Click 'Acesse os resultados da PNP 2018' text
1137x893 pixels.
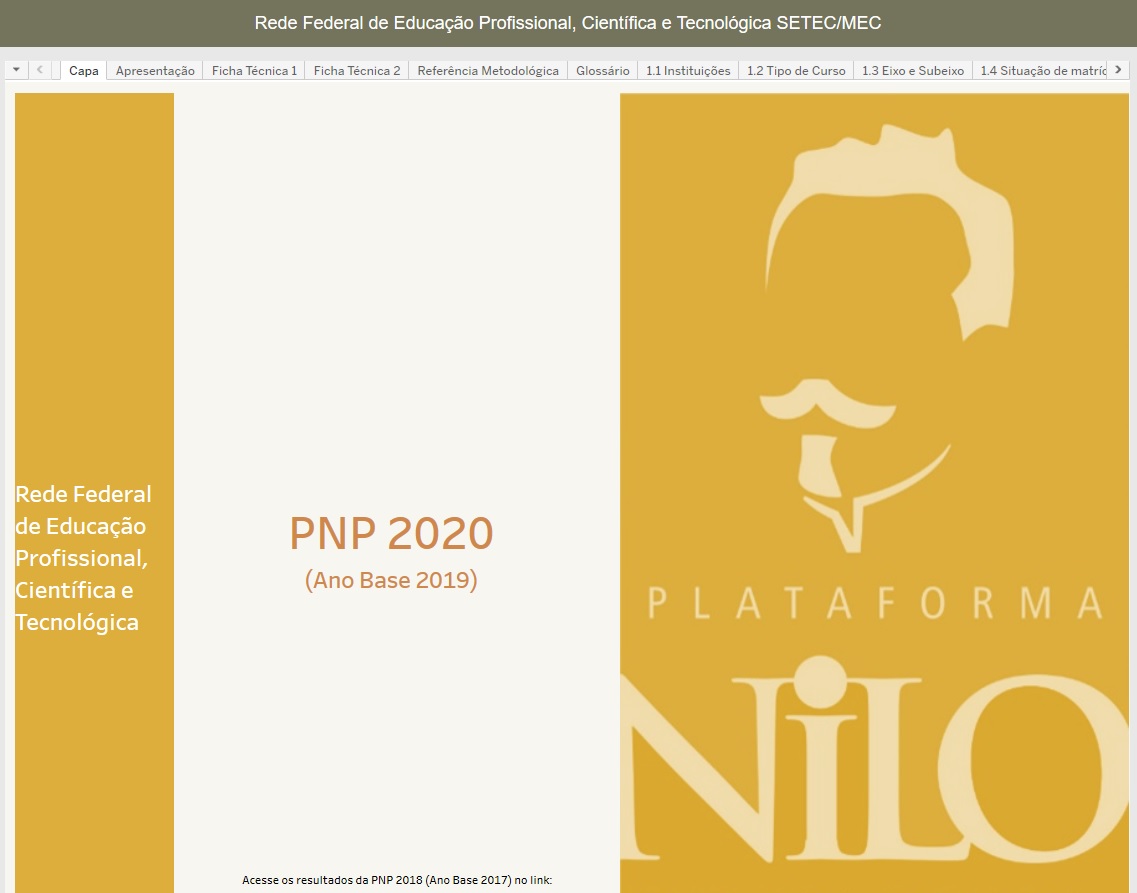(397, 880)
